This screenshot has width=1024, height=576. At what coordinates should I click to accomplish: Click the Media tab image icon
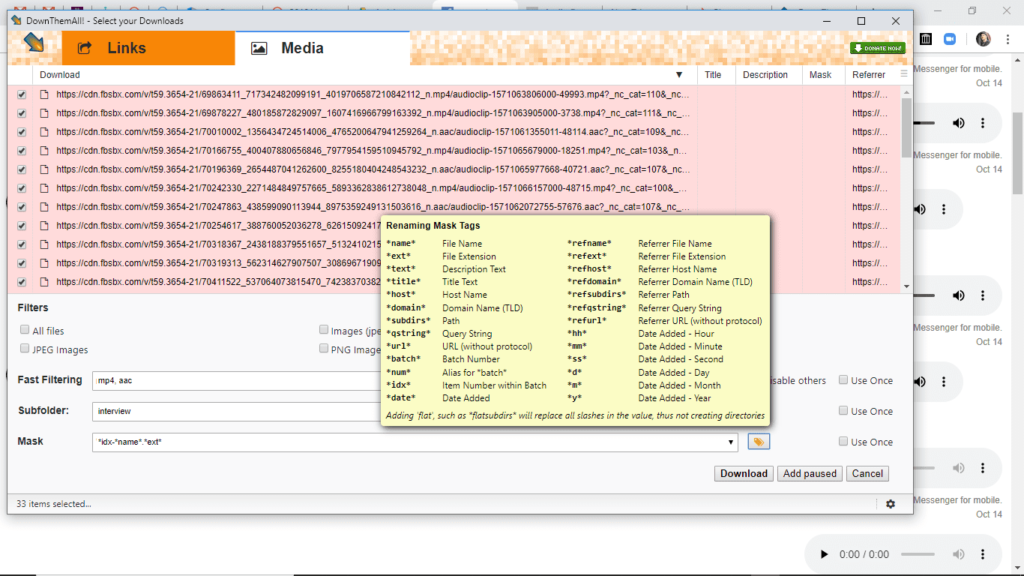click(x=261, y=46)
